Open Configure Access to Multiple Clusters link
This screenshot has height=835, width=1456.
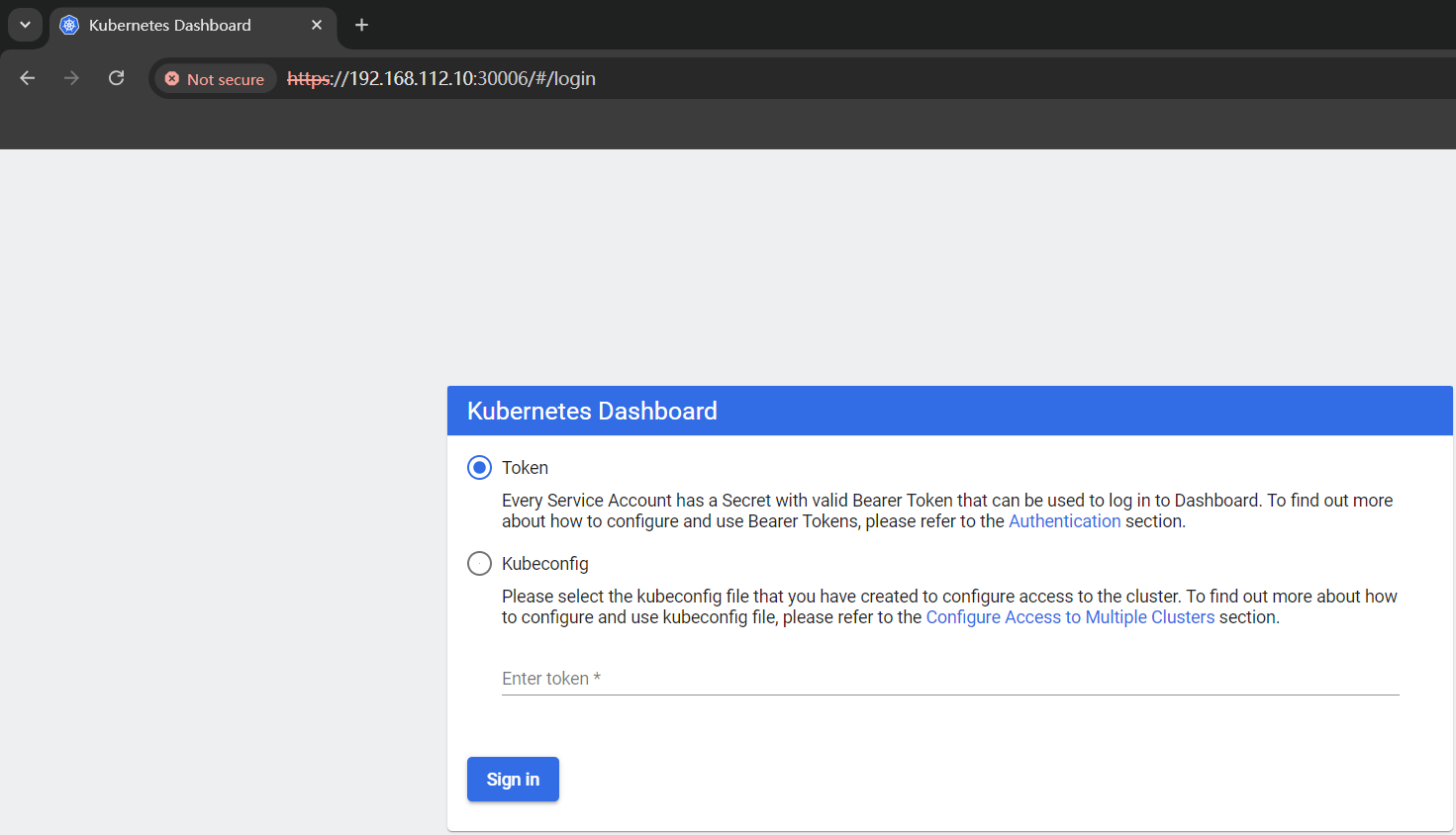tap(1070, 617)
